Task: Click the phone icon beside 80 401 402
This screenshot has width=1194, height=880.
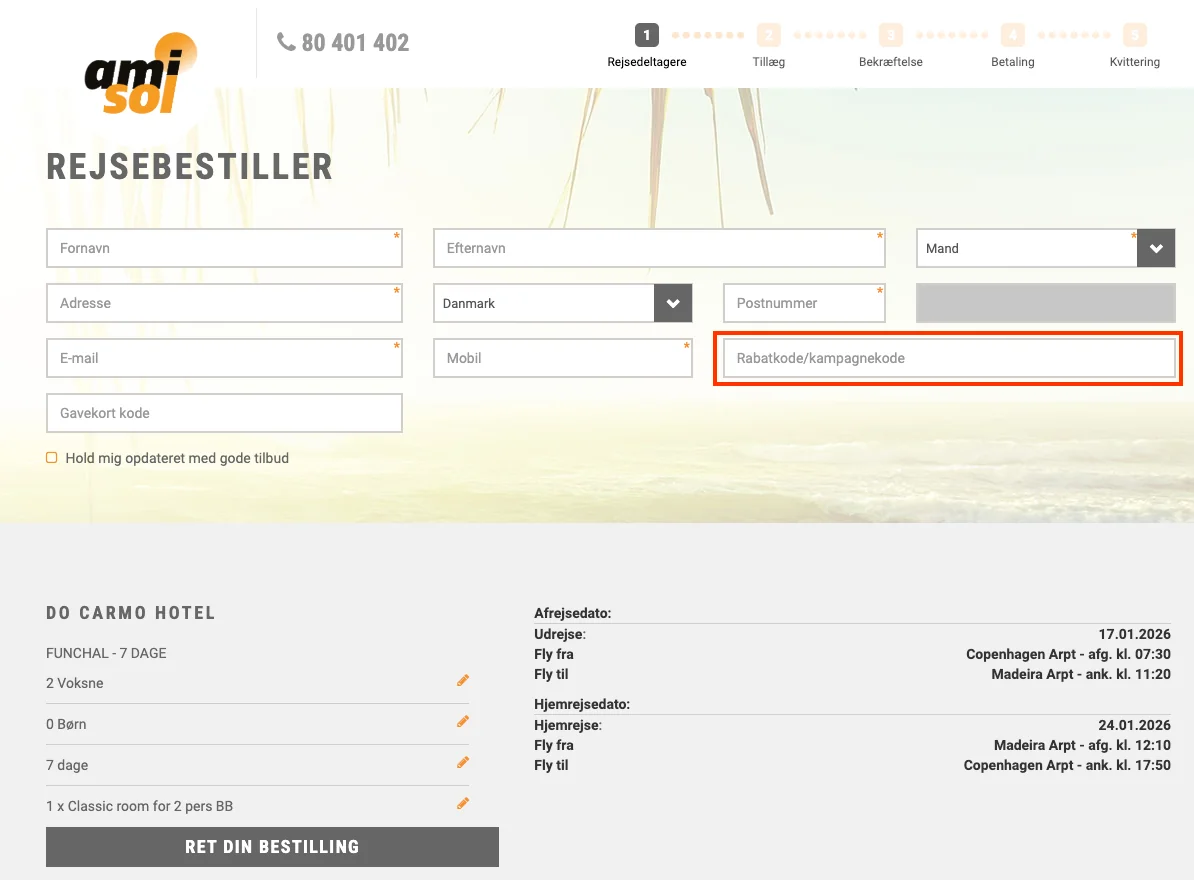Action: pos(286,42)
